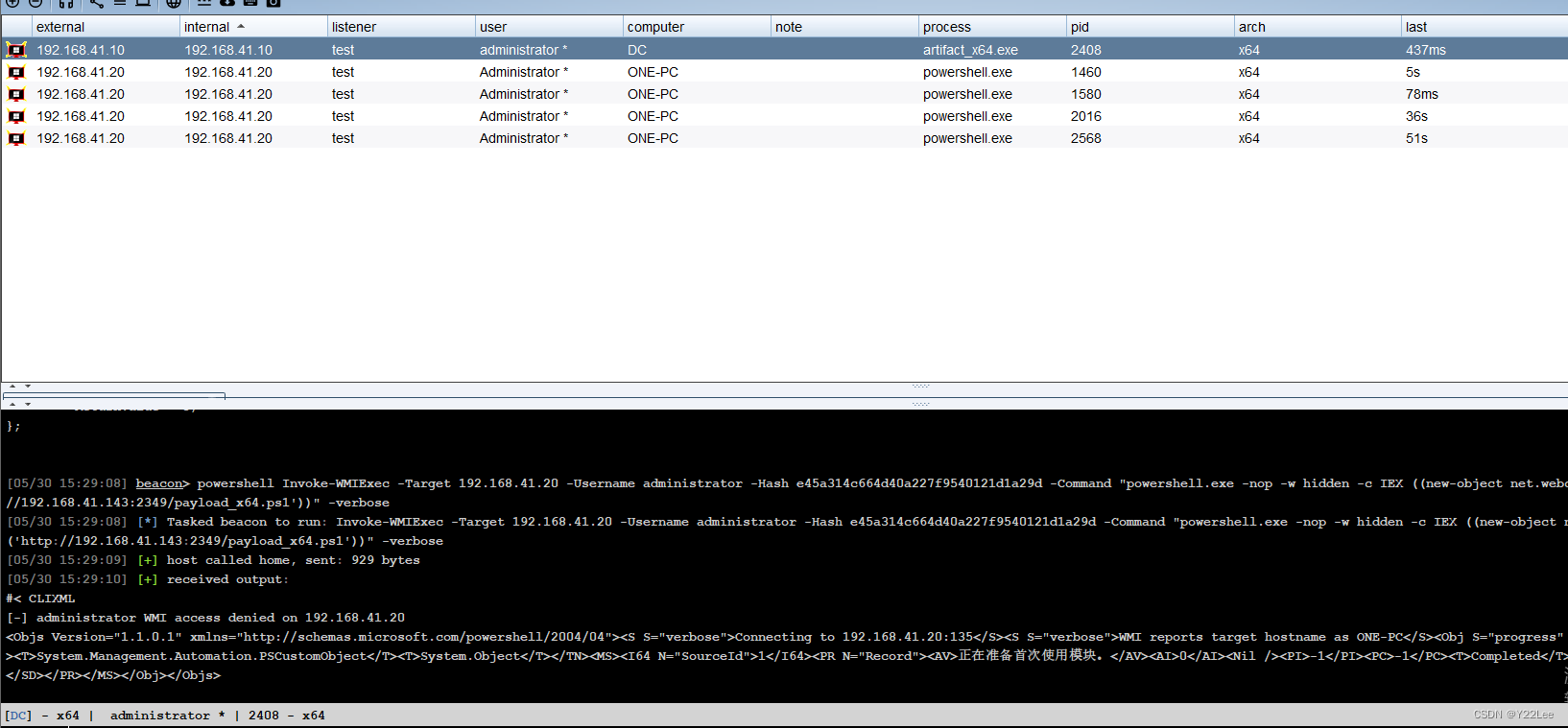Select the beacon icon for pid 1580

(16, 94)
